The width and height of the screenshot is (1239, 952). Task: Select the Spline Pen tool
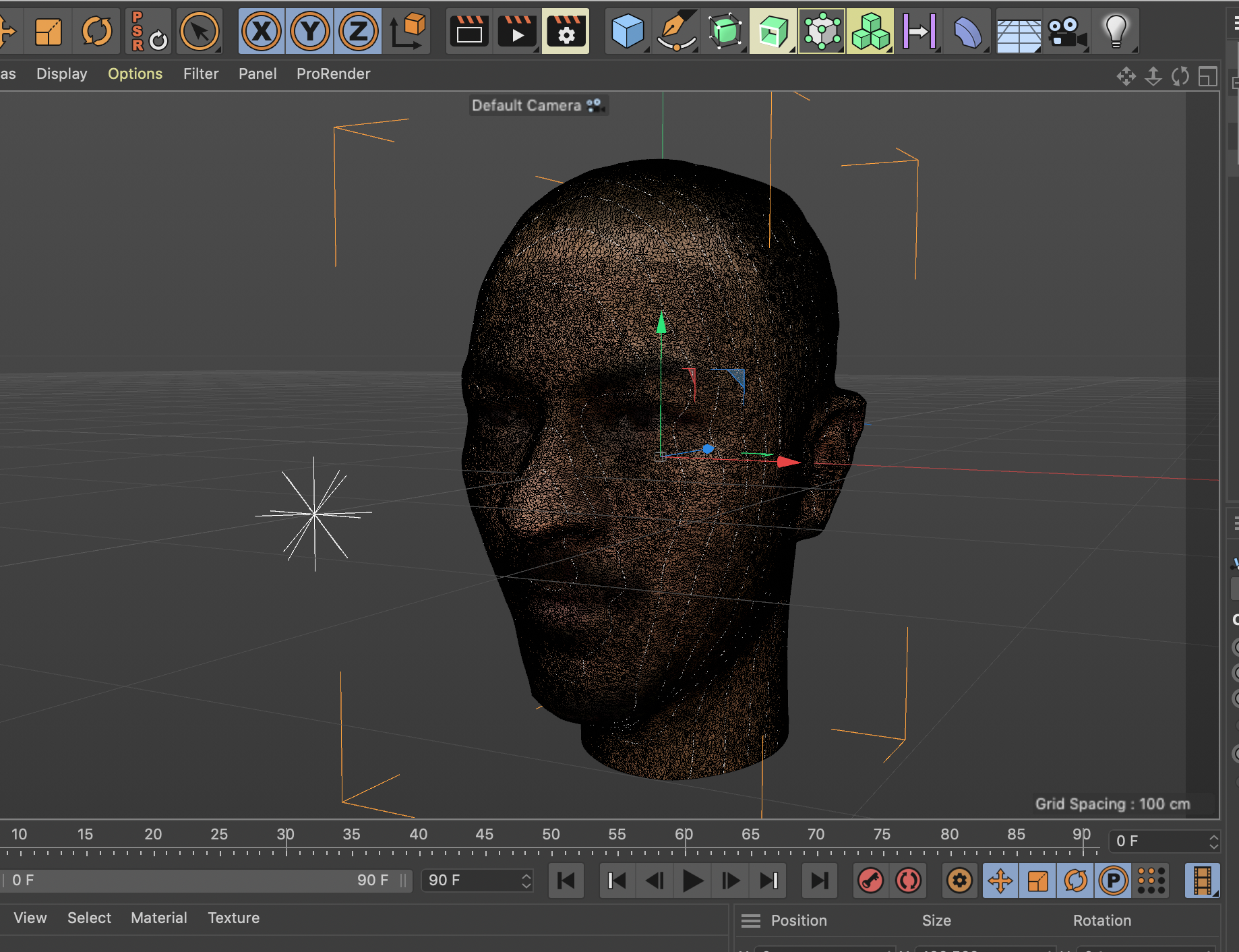pos(676,31)
